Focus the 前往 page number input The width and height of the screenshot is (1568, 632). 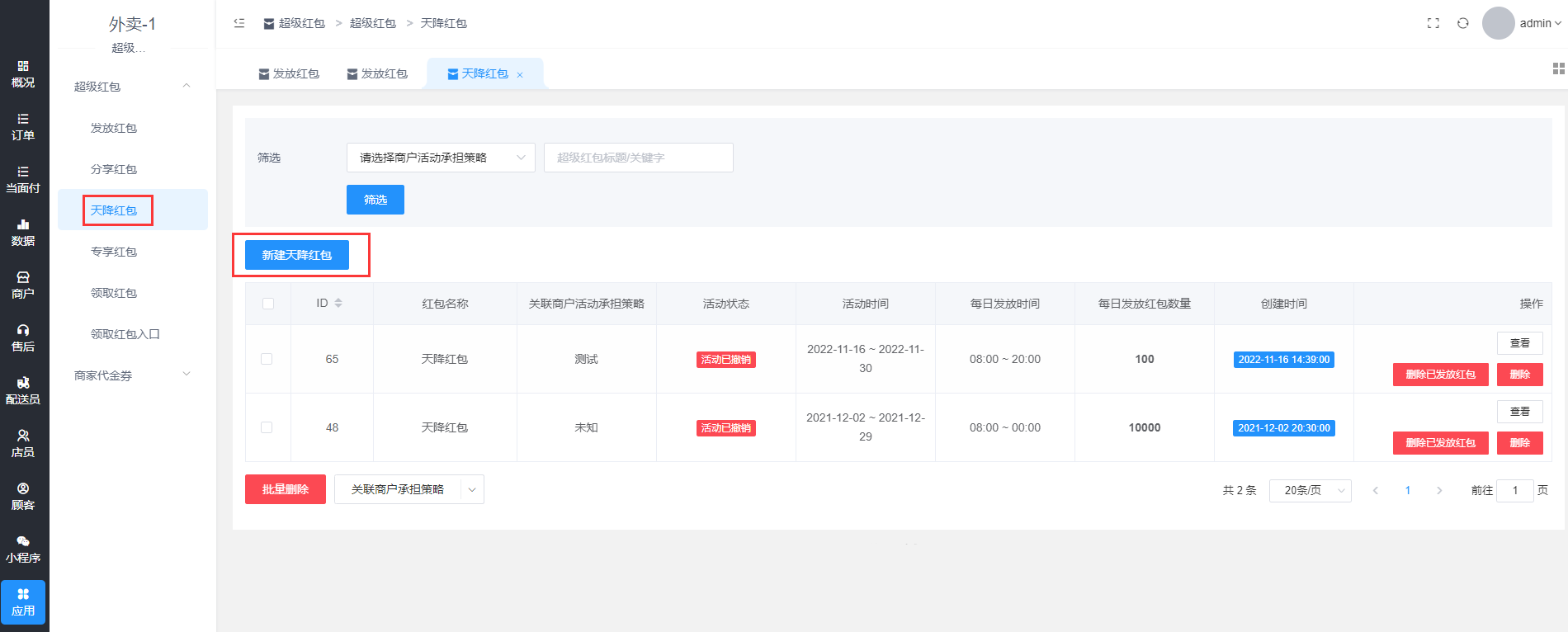1515,490
